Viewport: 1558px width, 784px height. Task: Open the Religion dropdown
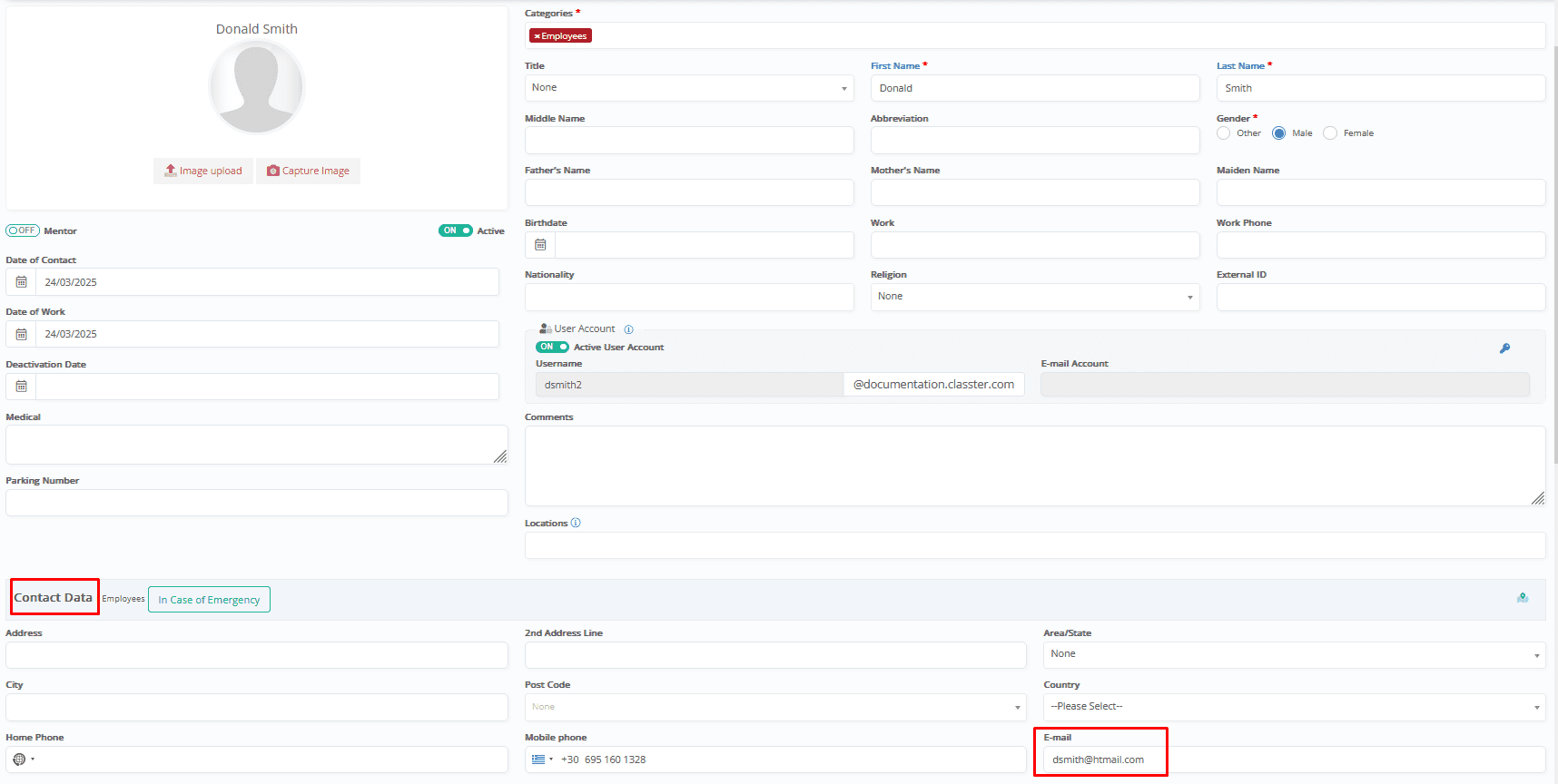(1035, 297)
